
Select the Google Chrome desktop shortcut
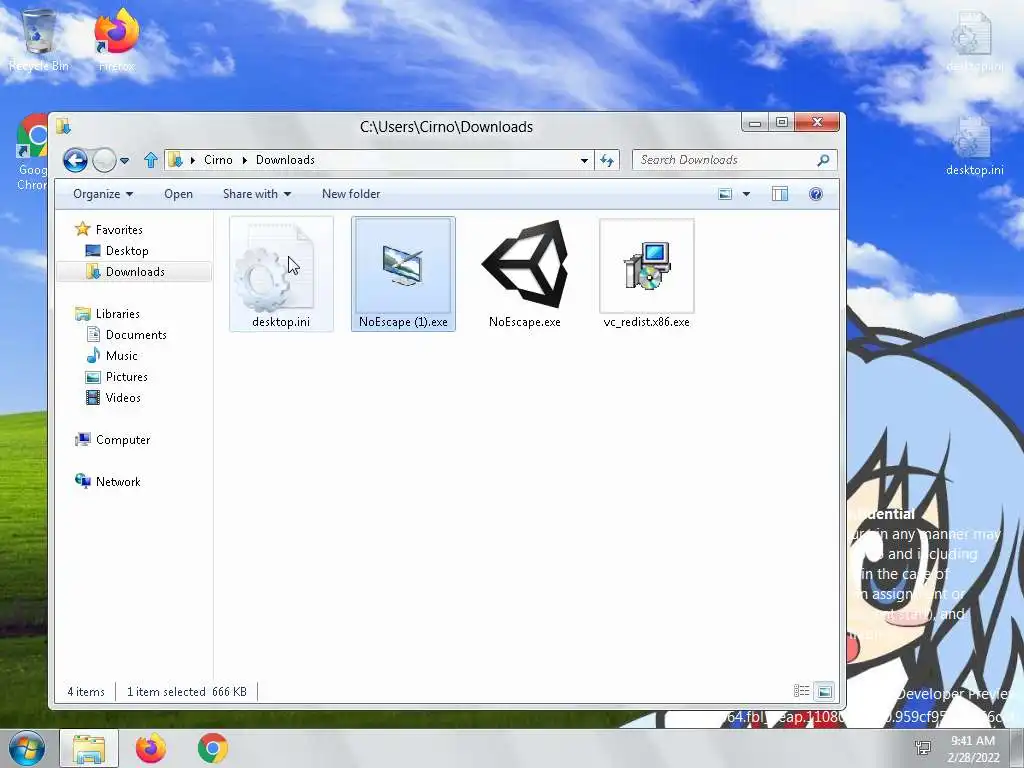pyautogui.click(x=31, y=152)
